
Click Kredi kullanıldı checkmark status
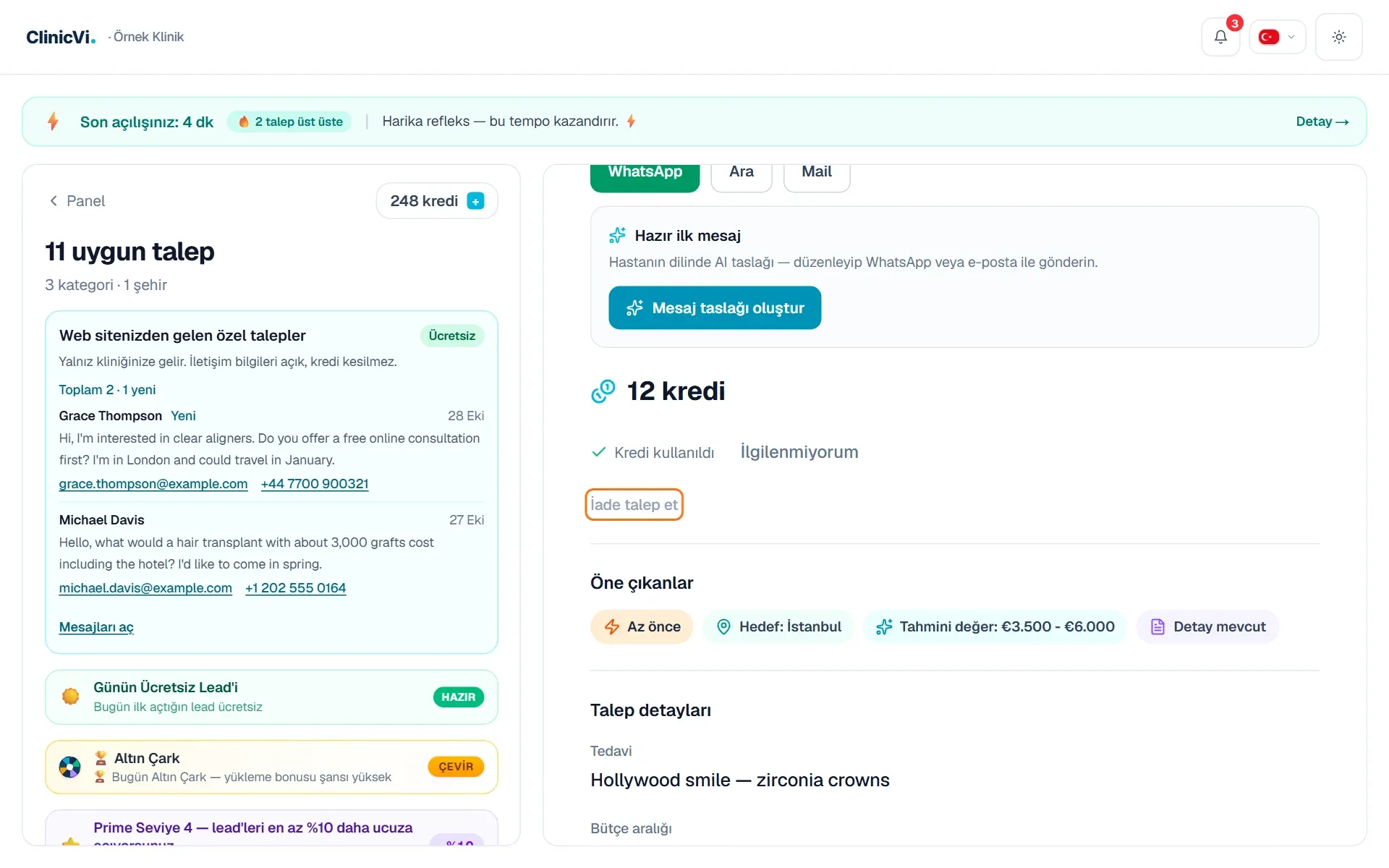(653, 453)
